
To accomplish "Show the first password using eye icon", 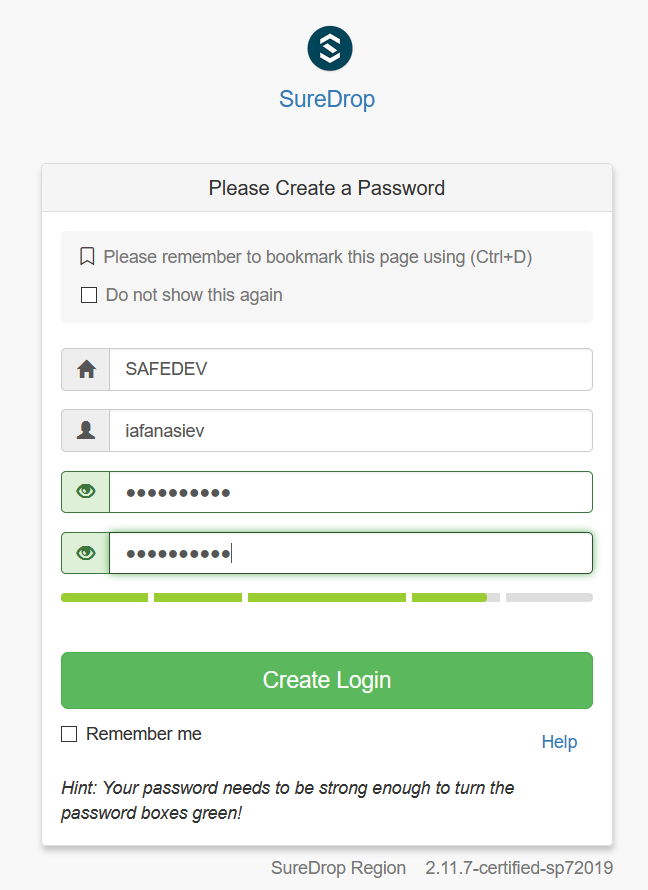I will [x=86, y=492].
